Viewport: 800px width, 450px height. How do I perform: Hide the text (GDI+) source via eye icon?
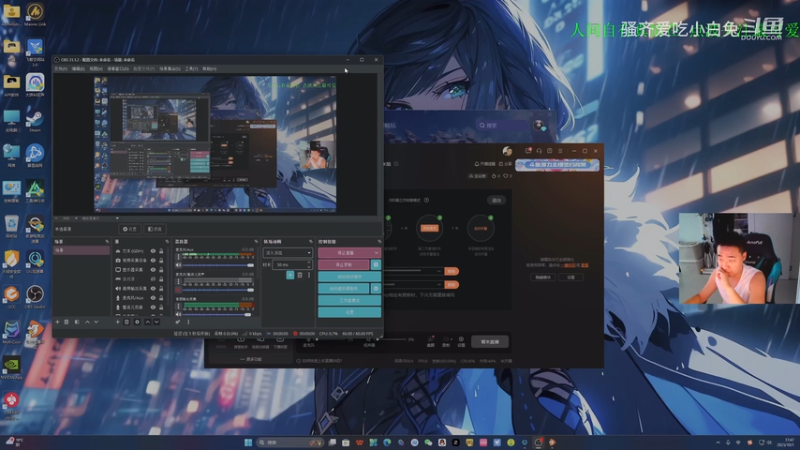[153, 251]
